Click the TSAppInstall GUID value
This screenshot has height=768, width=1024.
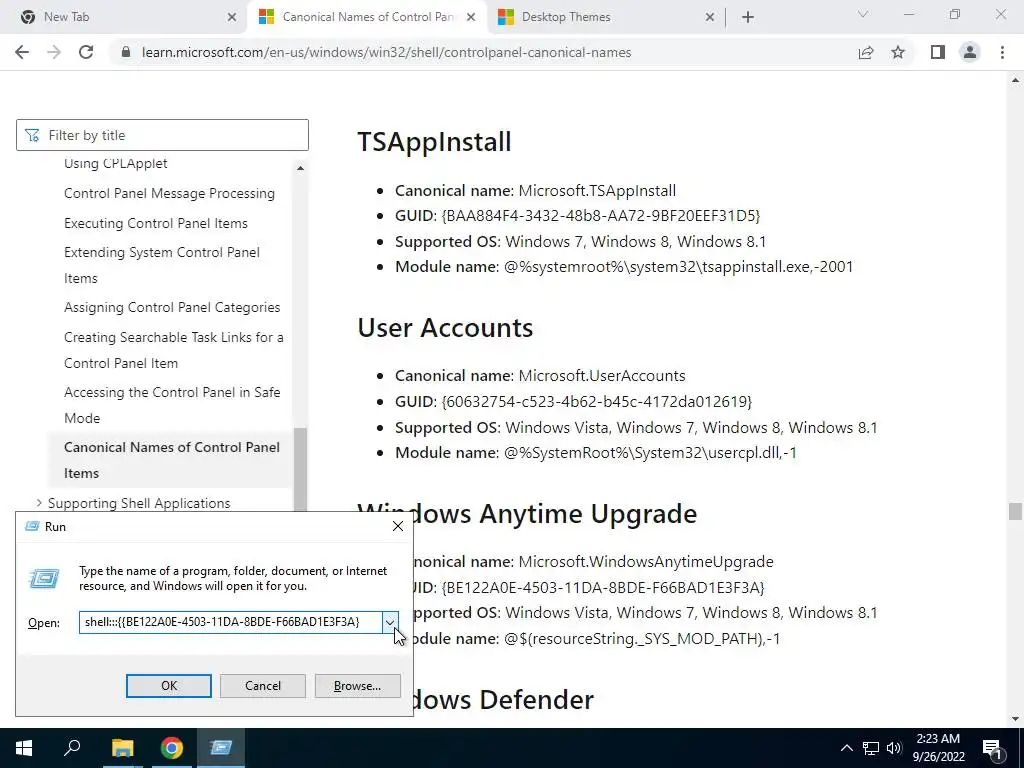[601, 216]
